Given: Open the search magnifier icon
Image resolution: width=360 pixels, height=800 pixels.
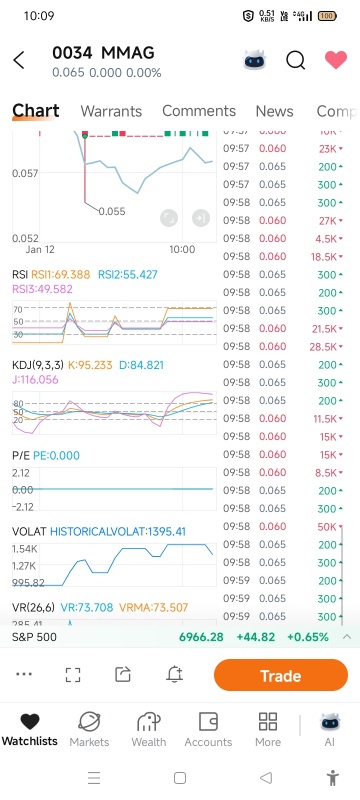Looking at the screenshot, I should [296, 60].
